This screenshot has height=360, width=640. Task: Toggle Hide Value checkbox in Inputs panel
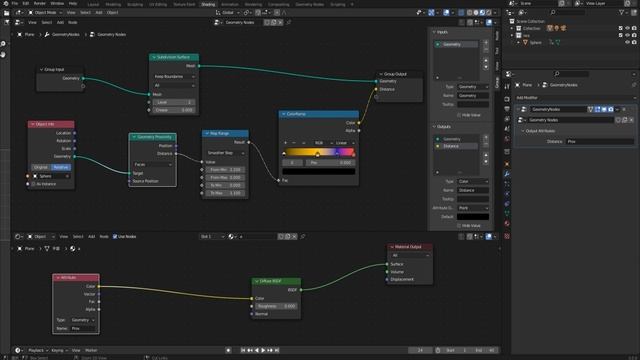click(x=459, y=115)
